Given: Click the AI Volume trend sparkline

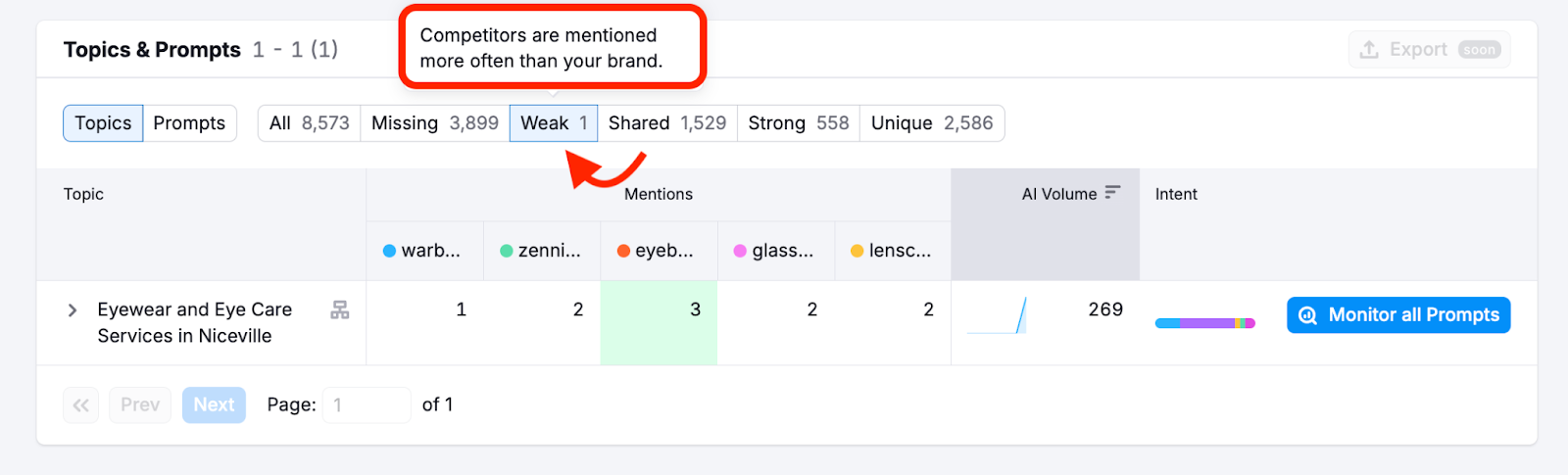Looking at the screenshot, I should pos(998,315).
